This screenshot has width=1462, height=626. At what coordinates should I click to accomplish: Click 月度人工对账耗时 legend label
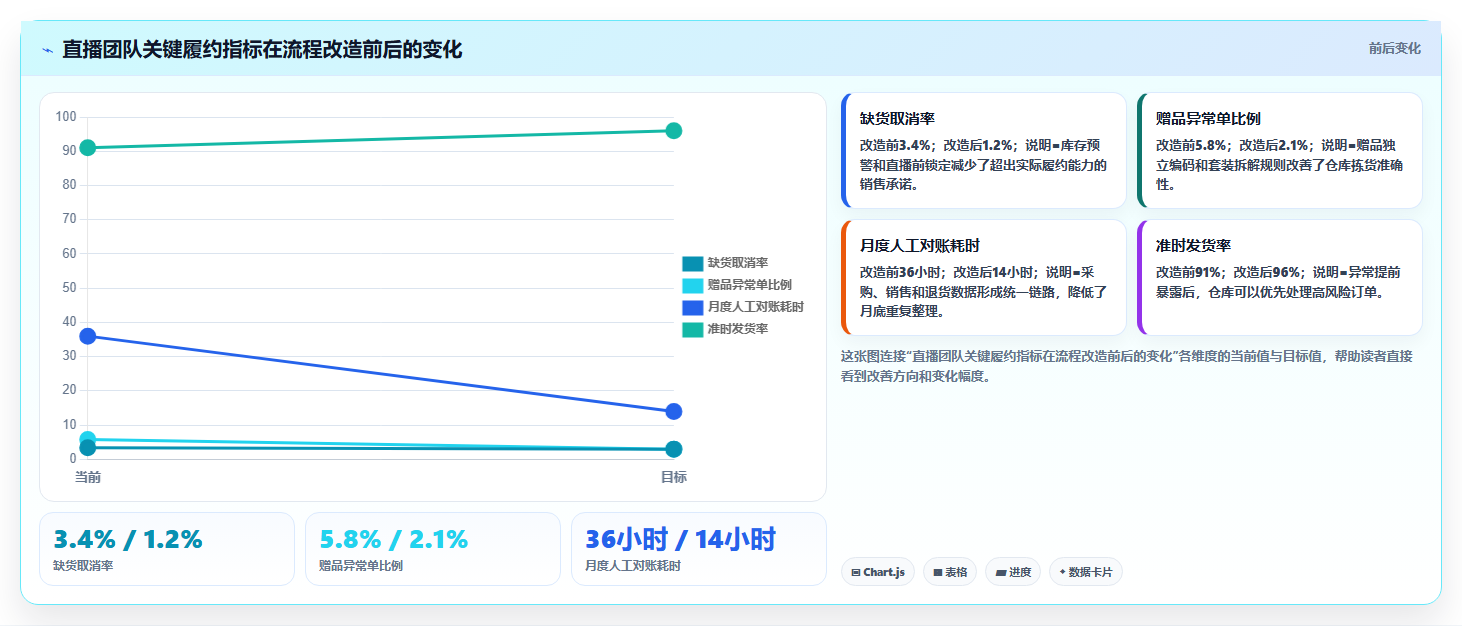[x=756, y=307]
